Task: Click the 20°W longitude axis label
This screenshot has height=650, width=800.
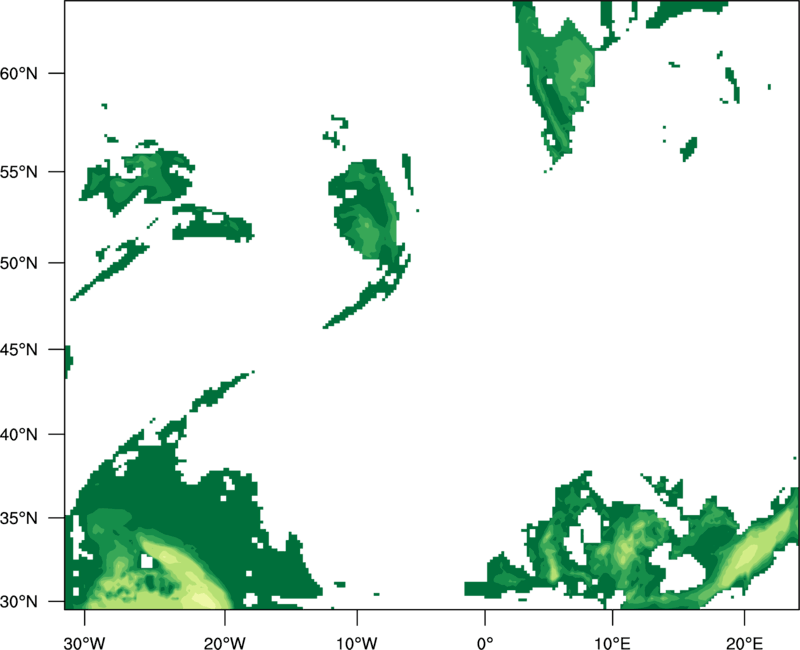Action: point(225,643)
